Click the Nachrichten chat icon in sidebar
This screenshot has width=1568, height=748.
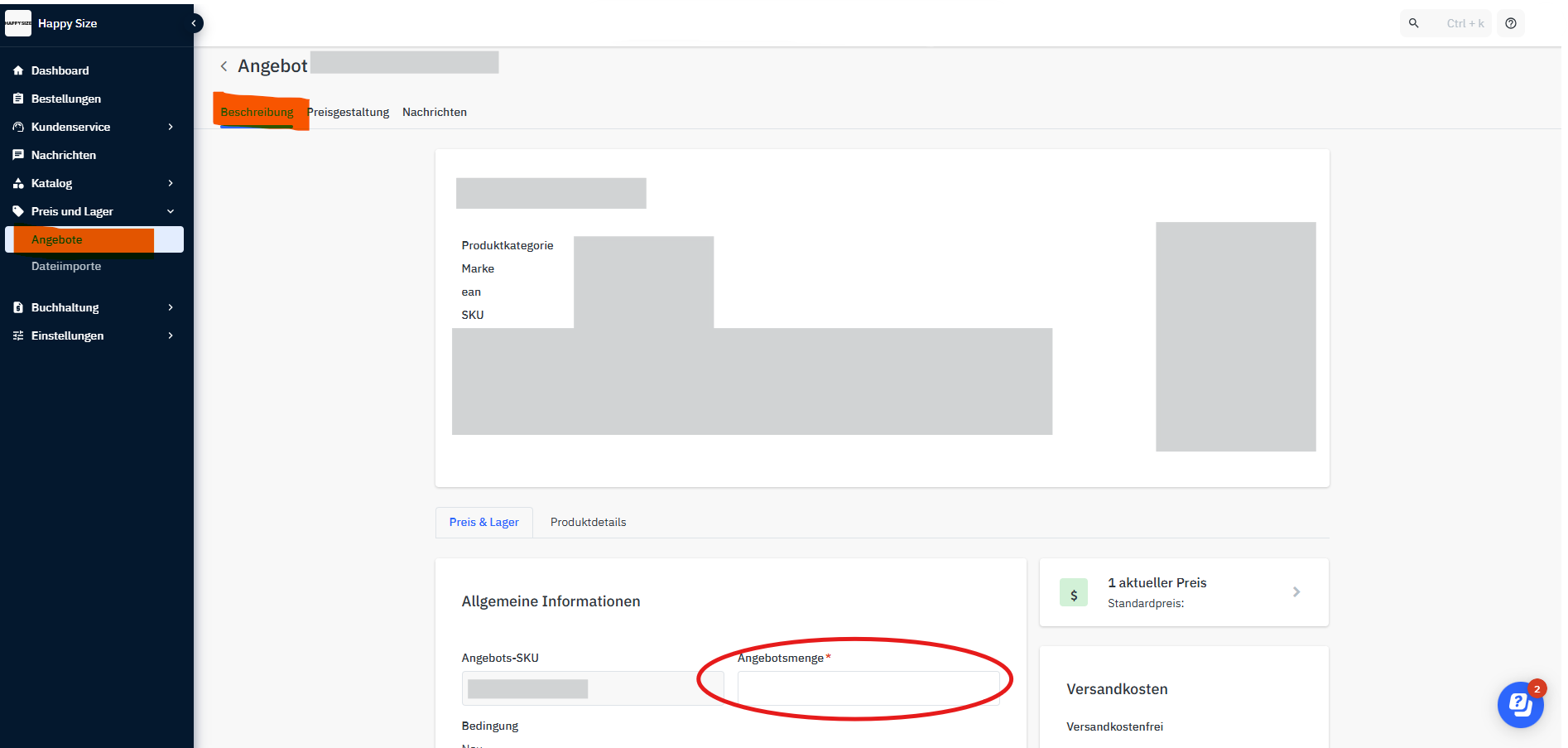[x=18, y=155]
